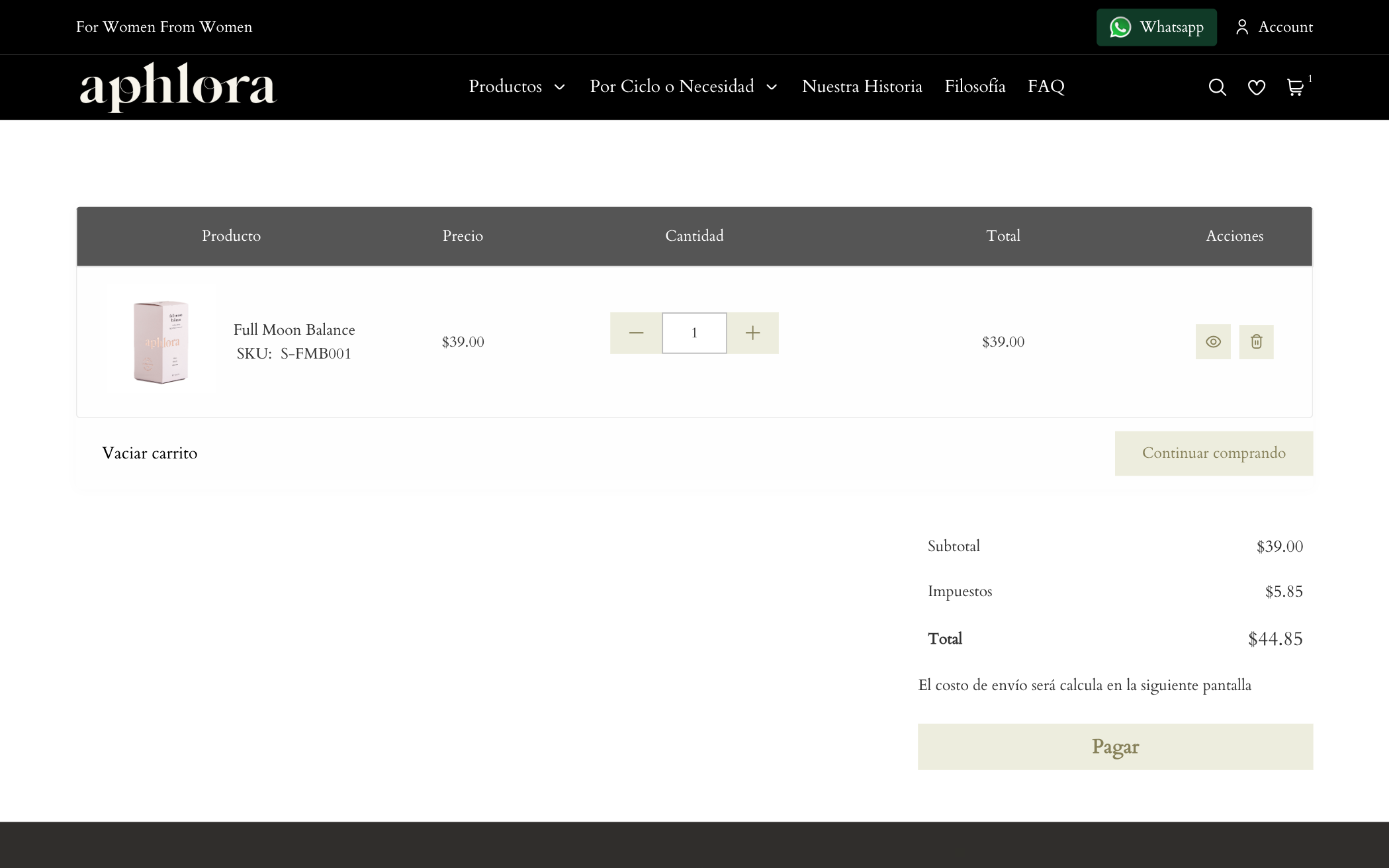View Full Moon Balance with eye icon
Screen dimensions: 1389x868
tap(1213, 341)
